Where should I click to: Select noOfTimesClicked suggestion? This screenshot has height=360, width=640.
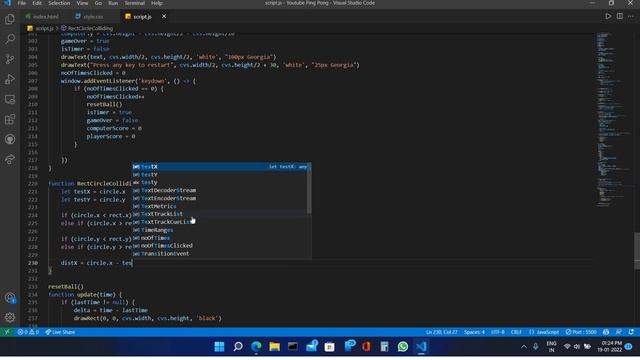pyautogui.click(x=221, y=246)
